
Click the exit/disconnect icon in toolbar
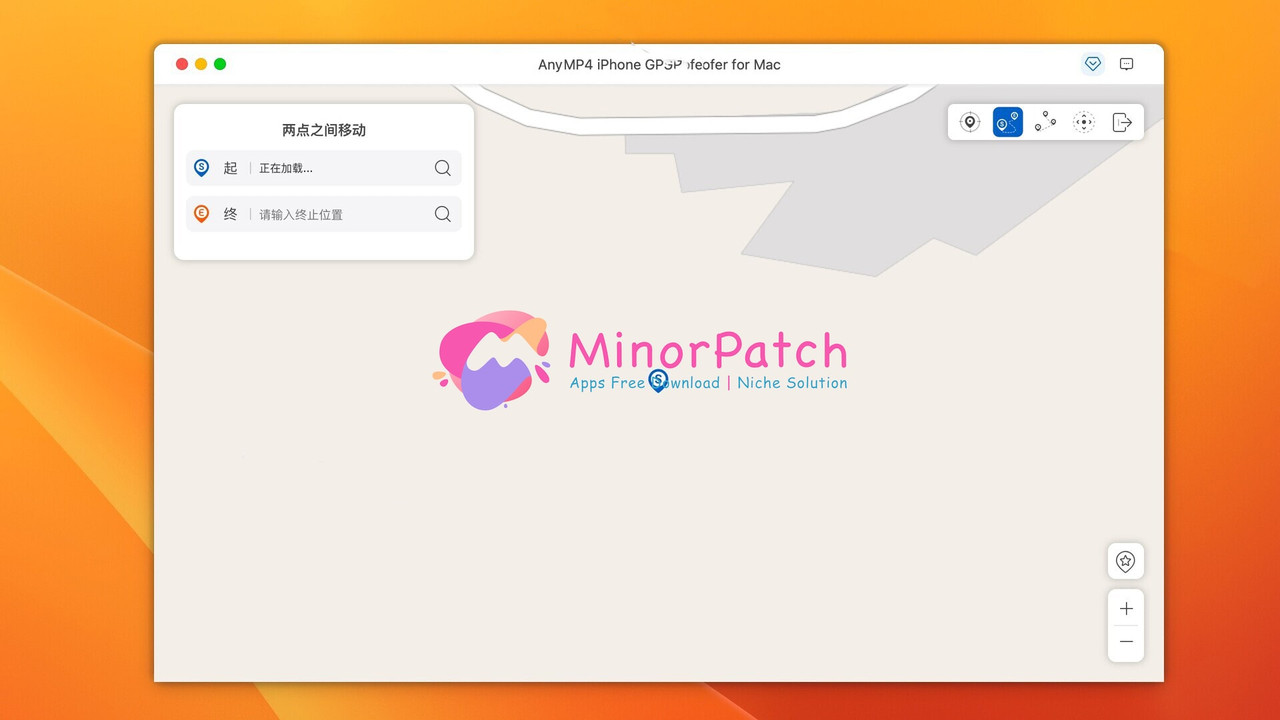[1122, 122]
